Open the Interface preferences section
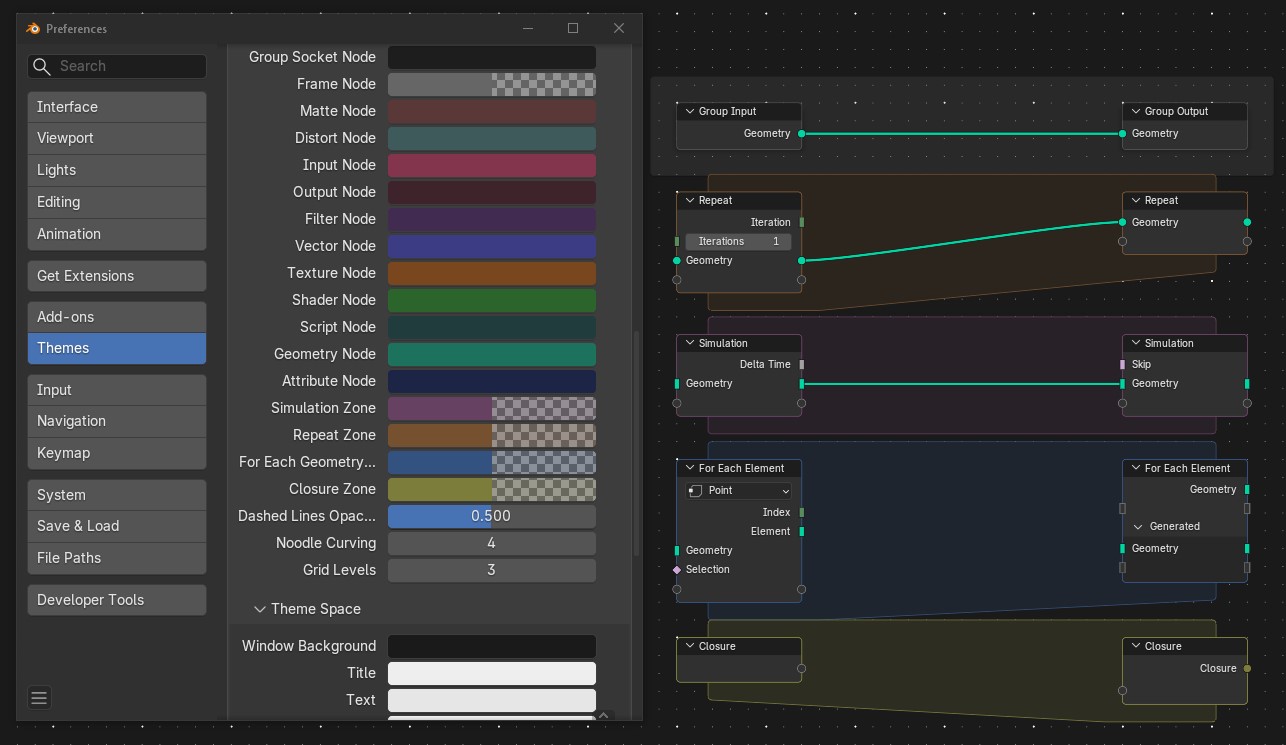The height and width of the screenshot is (745, 1286). 117,107
